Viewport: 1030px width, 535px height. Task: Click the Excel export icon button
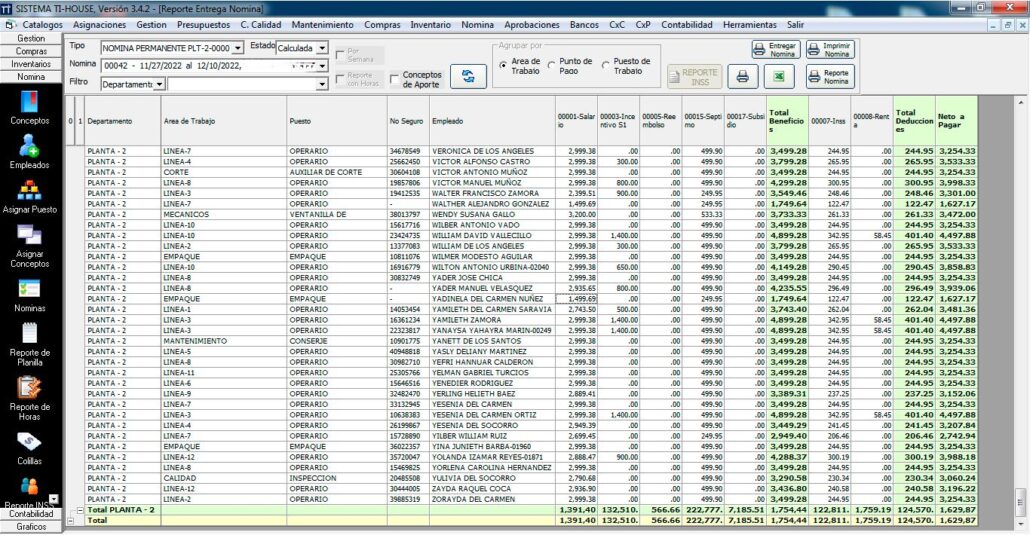point(777,75)
